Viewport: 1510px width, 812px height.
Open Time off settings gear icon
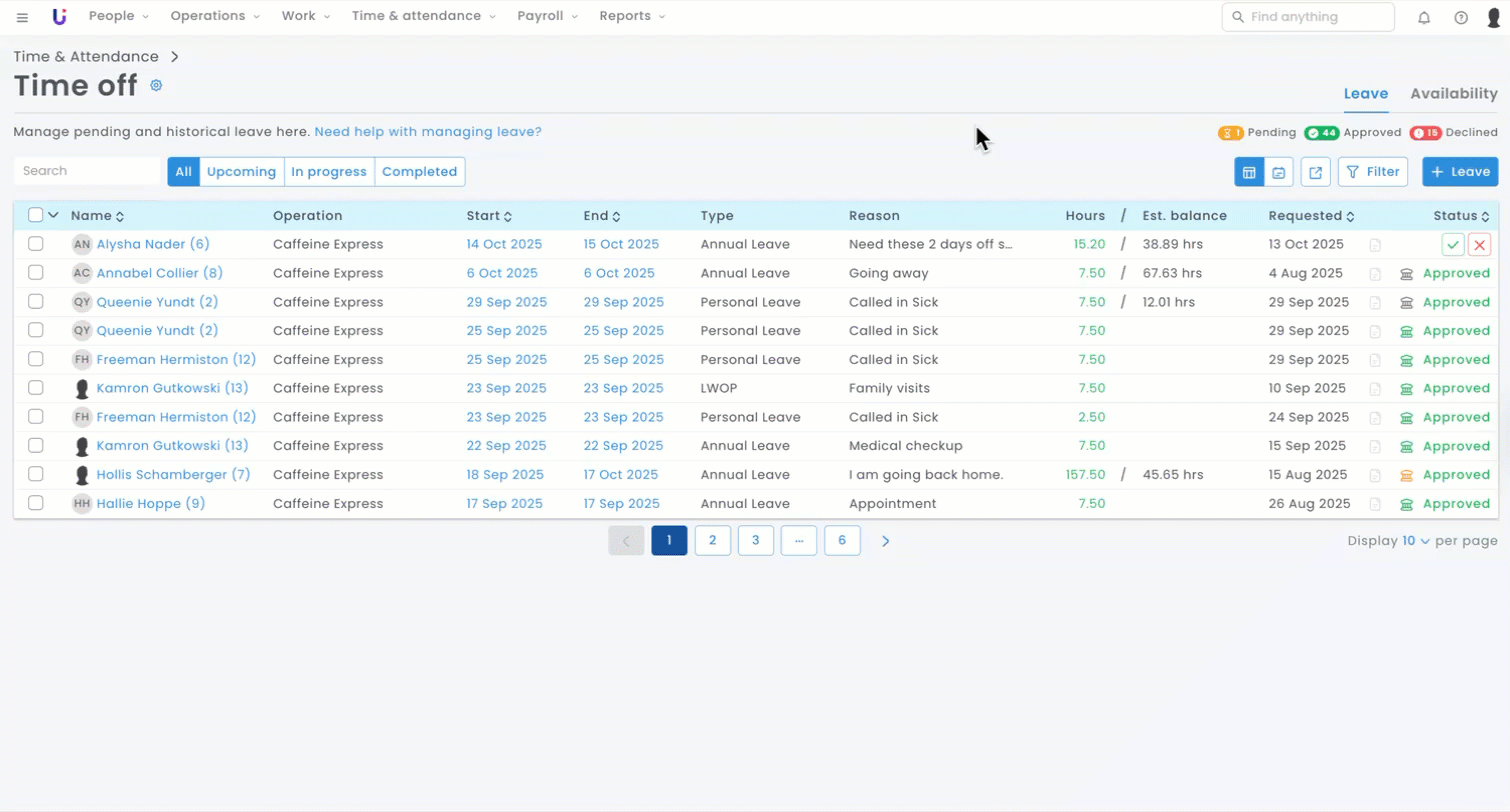tap(156, 85)
